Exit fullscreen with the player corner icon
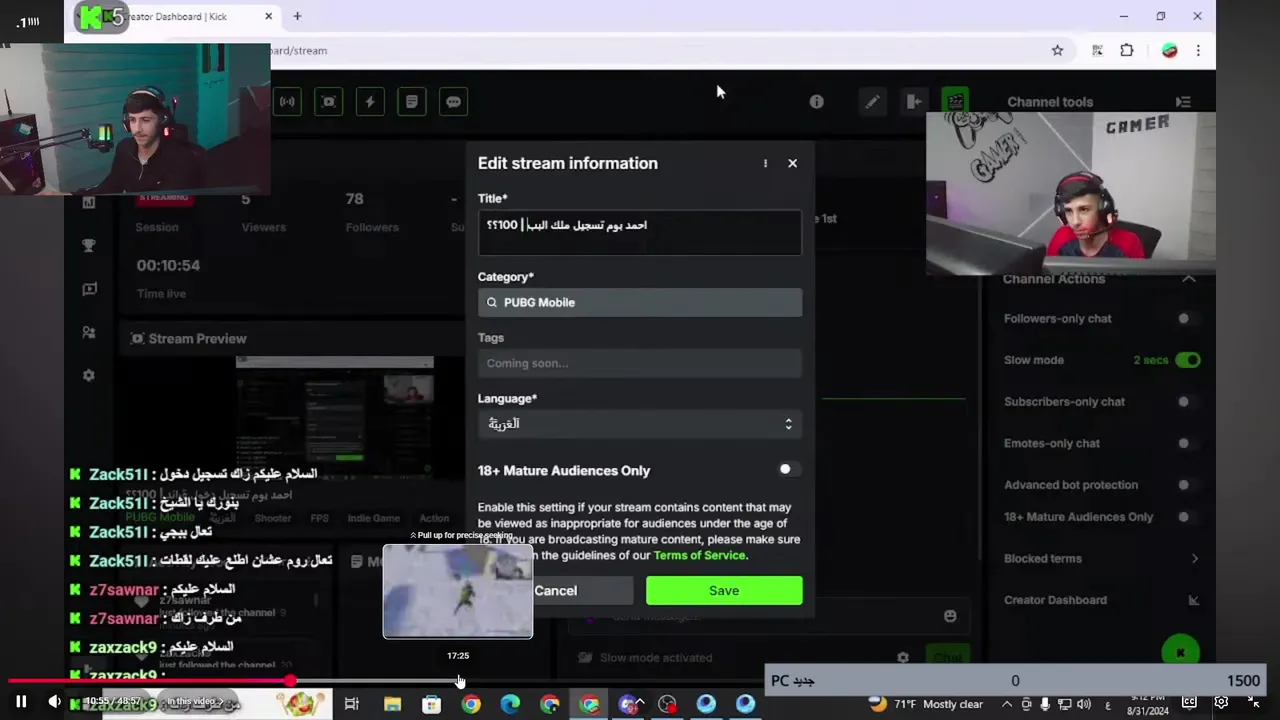Viewport: 1280px width, 720px height. pos(1254,702)
